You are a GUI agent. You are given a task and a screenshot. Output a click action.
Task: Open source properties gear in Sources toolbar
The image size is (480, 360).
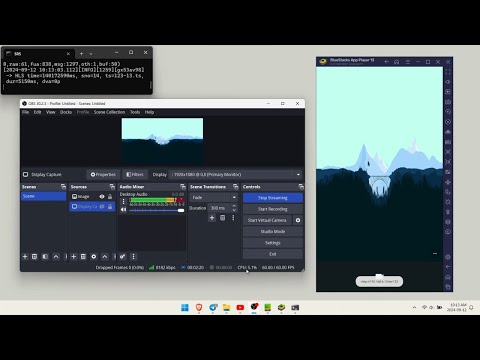point(94,256)
